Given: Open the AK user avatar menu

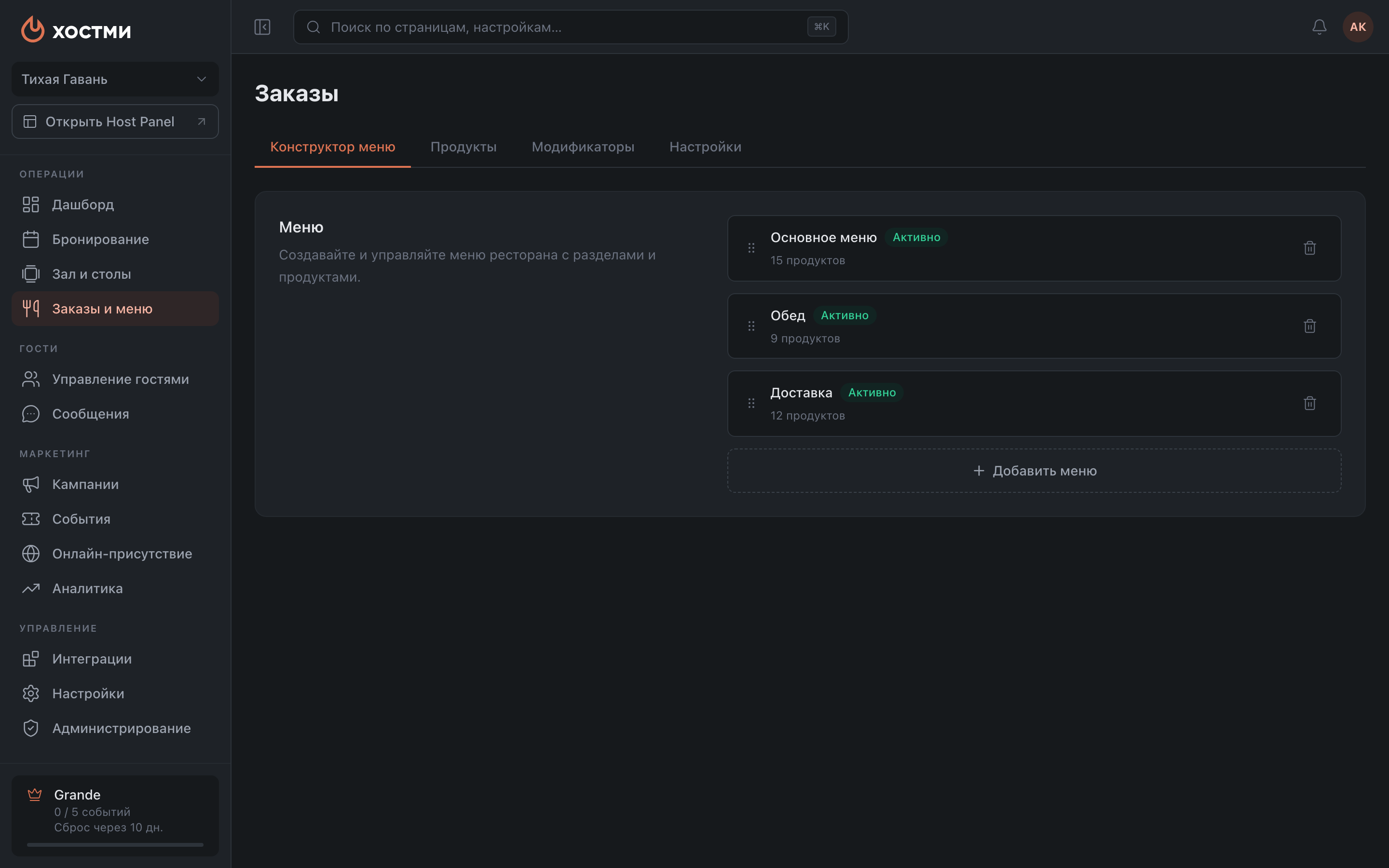Looking at the screenshot, I should pyautogui.click(x=1358, y=27).
